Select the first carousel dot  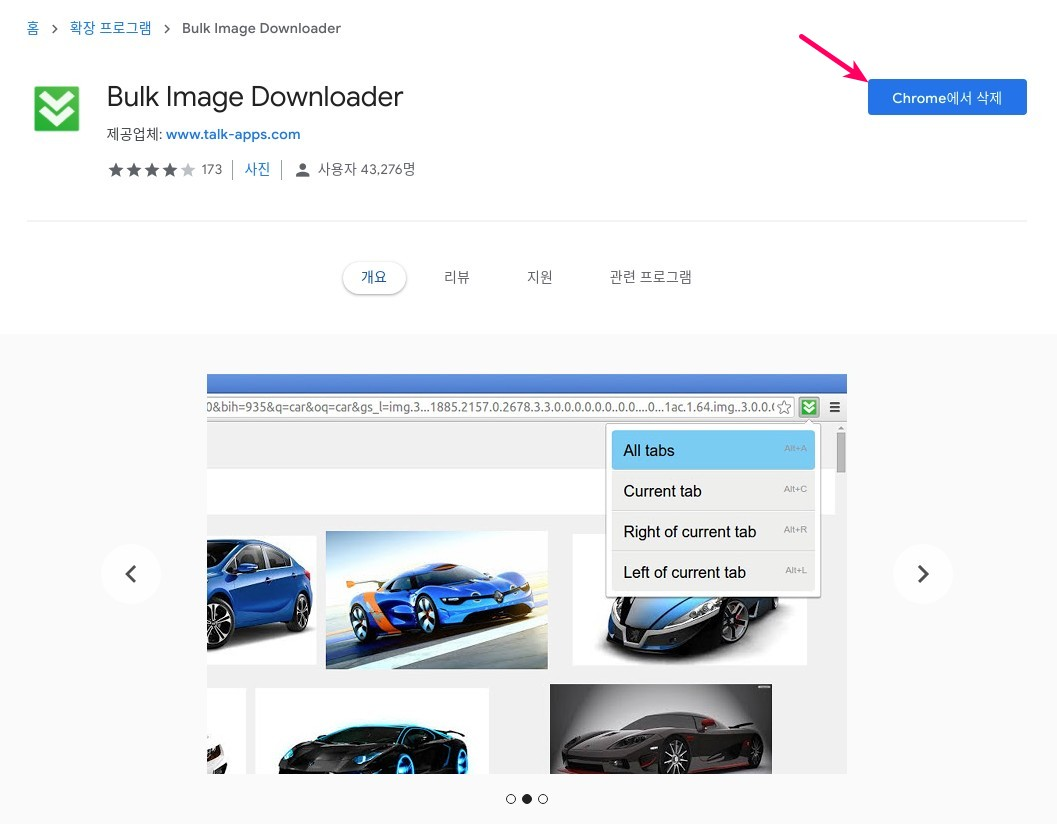[511, 799]
